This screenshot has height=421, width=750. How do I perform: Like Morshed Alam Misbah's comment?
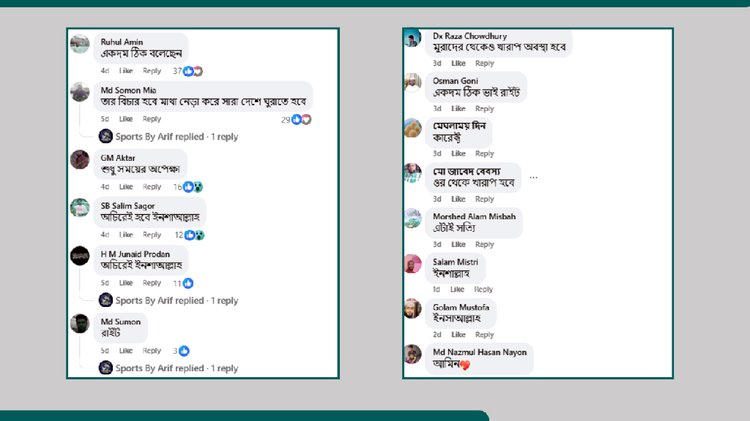pos(458,244)
